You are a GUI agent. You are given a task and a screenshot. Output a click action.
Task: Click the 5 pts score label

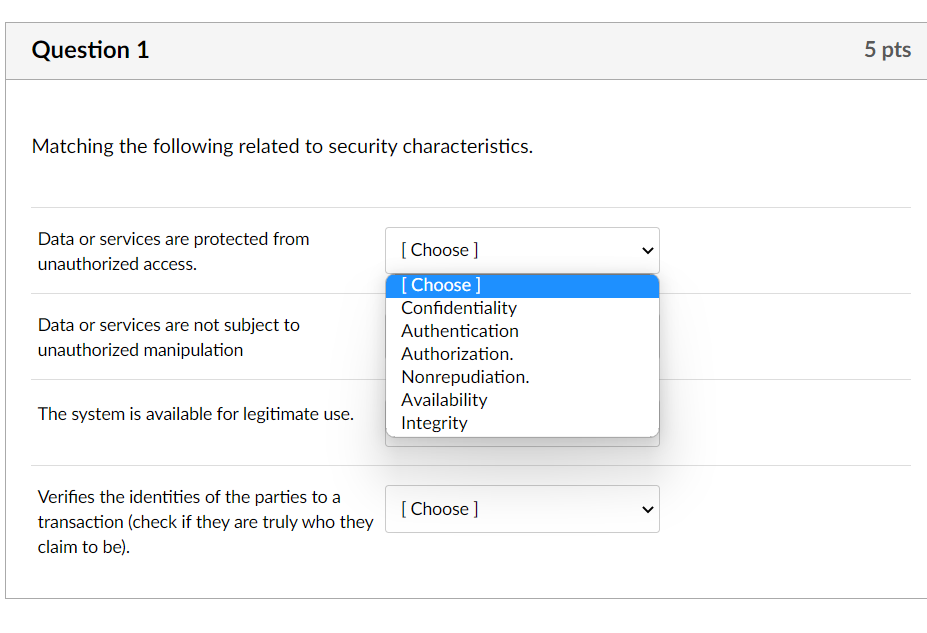(x=887, y=50)
